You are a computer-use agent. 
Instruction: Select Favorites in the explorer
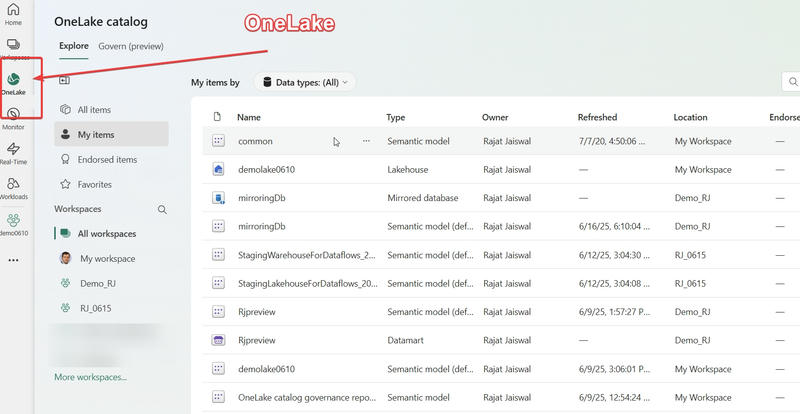(111, 184)
